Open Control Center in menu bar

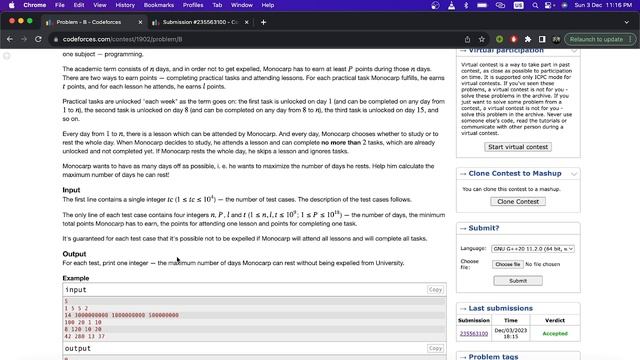[x=549, y=5]
